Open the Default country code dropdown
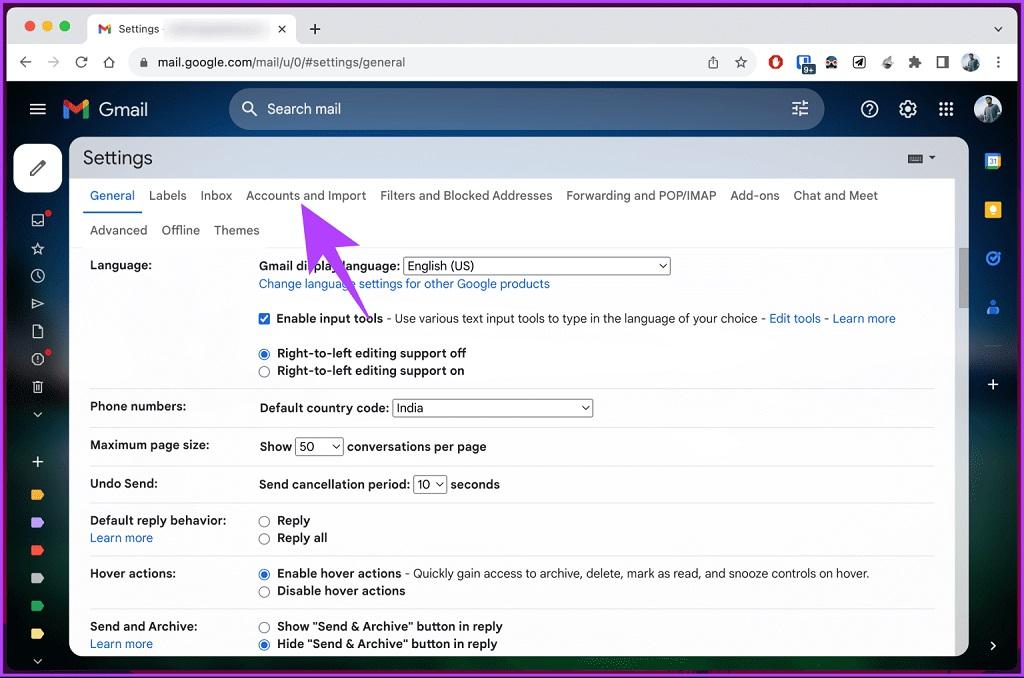1024x678 pixels. (x=492, y=408)
